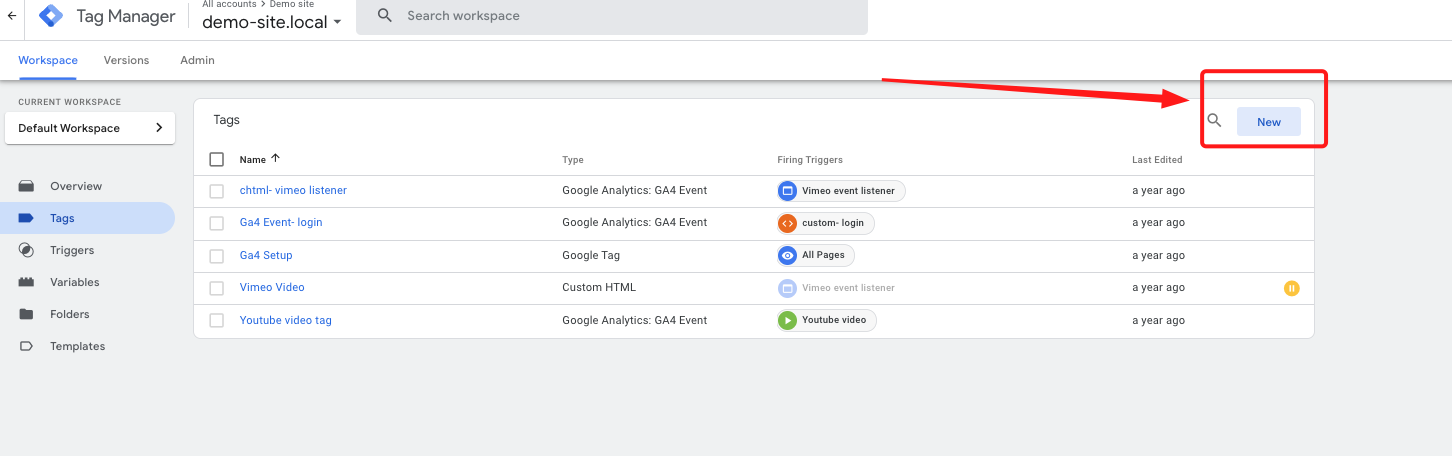Click the orange code icon on custom- login
Screen dimensions: 1452x456
click(788, 223)
